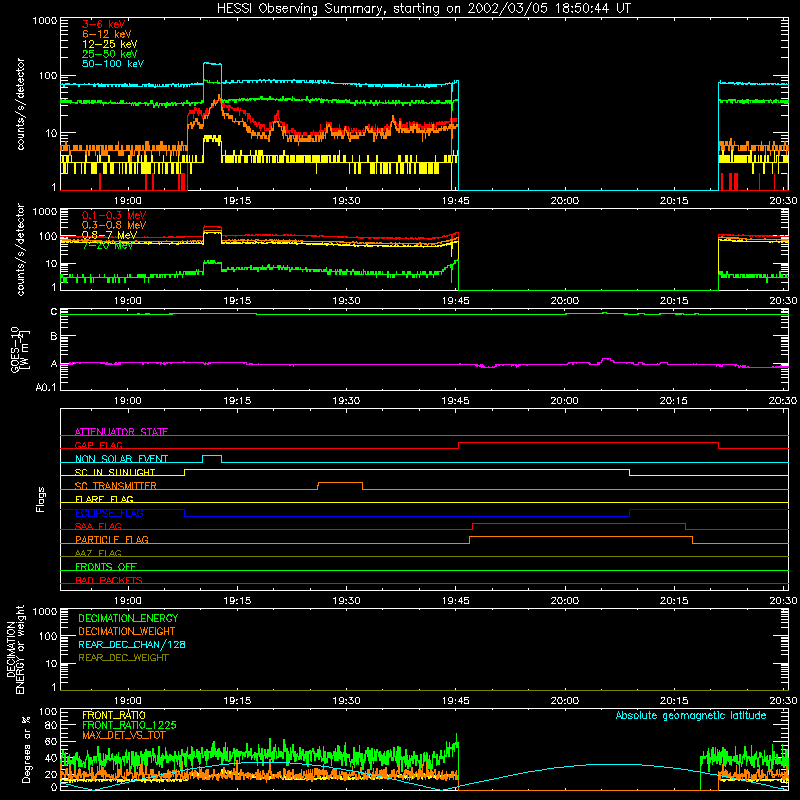Viewport: 800px width, 800px height.
Task: Select the Absolute geomagnetic latitude label
Action: point(691,715)
